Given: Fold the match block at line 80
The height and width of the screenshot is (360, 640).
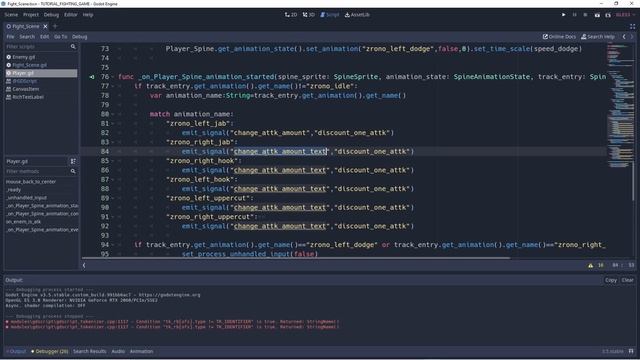Looking at the screenshot, I should click(113, 114).
